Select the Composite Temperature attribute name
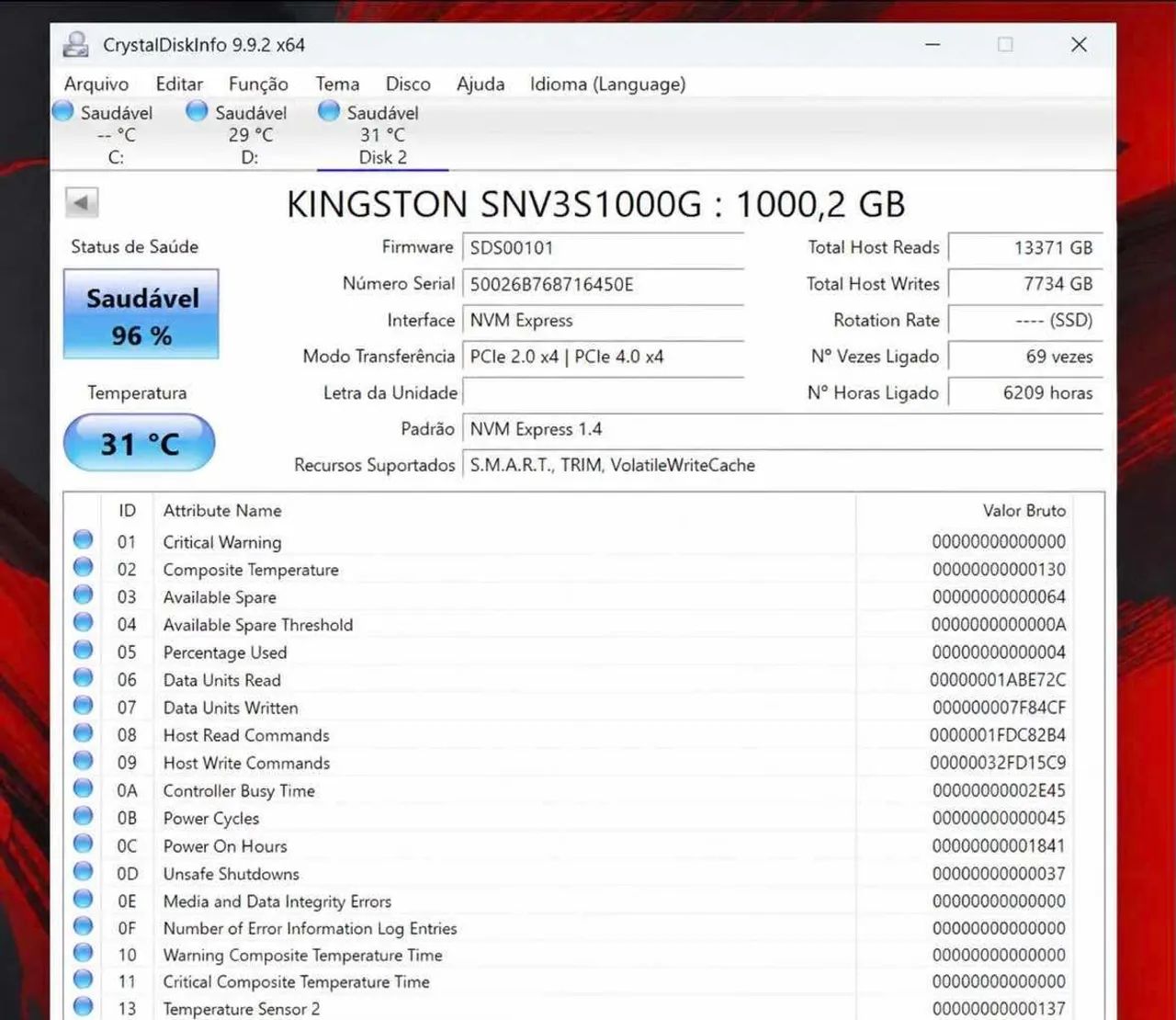Image resolution: width=1176 pixels, height=1020 pixels. point(251,570)
